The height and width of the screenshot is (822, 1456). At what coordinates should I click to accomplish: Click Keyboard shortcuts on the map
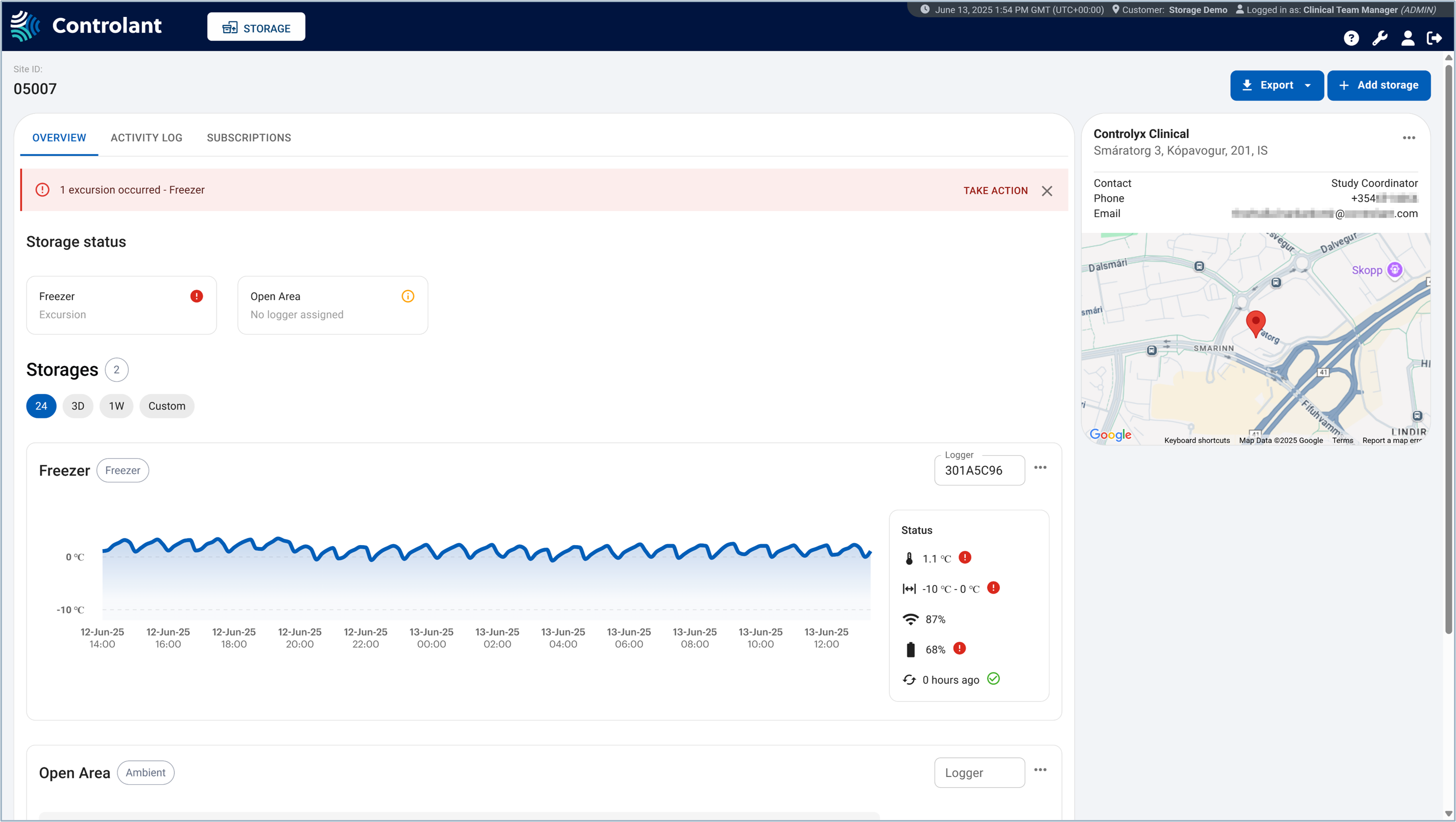(x=1197, y=440)
